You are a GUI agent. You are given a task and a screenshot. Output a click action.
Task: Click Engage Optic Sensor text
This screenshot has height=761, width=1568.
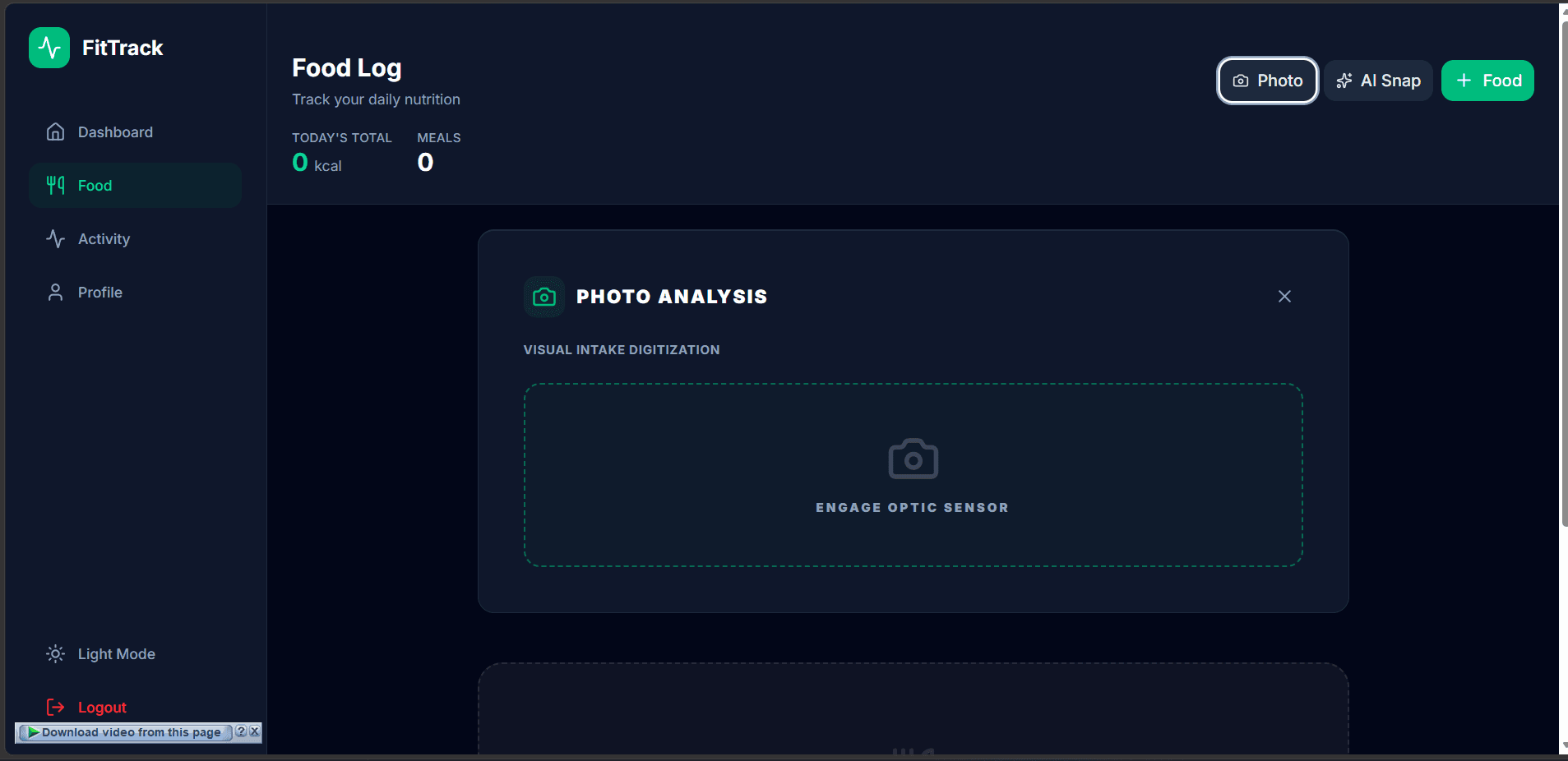click(x=912, y=508)
